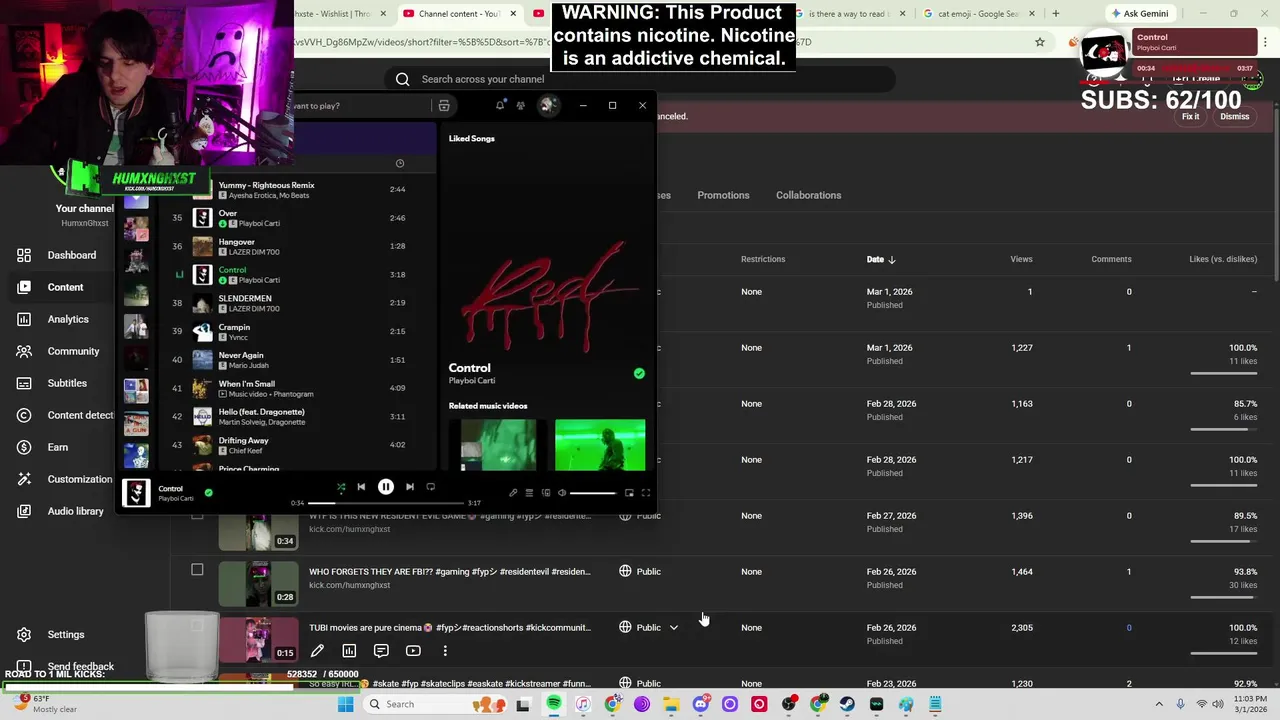Adjust the Spotify volume slider
Screen dimensions: 1280x720
593,493
